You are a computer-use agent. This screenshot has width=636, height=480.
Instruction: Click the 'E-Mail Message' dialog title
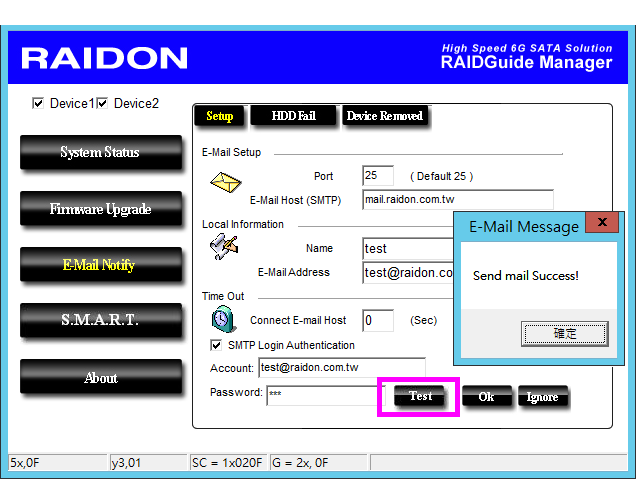click(524, 226)
